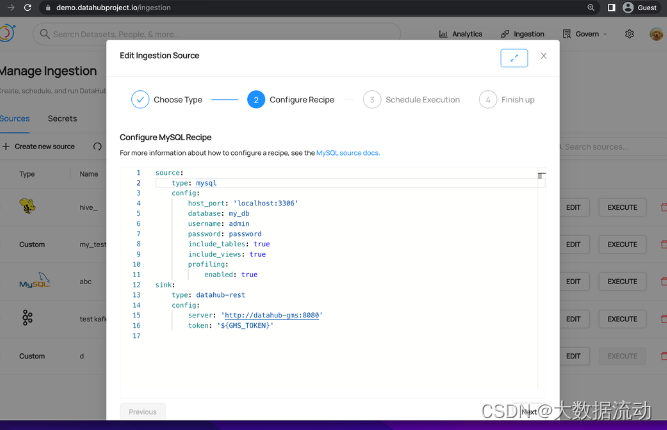Click the browser forward arrow
Screen dimensions: 667x430
pyautogui.click(x=11, y=8)
